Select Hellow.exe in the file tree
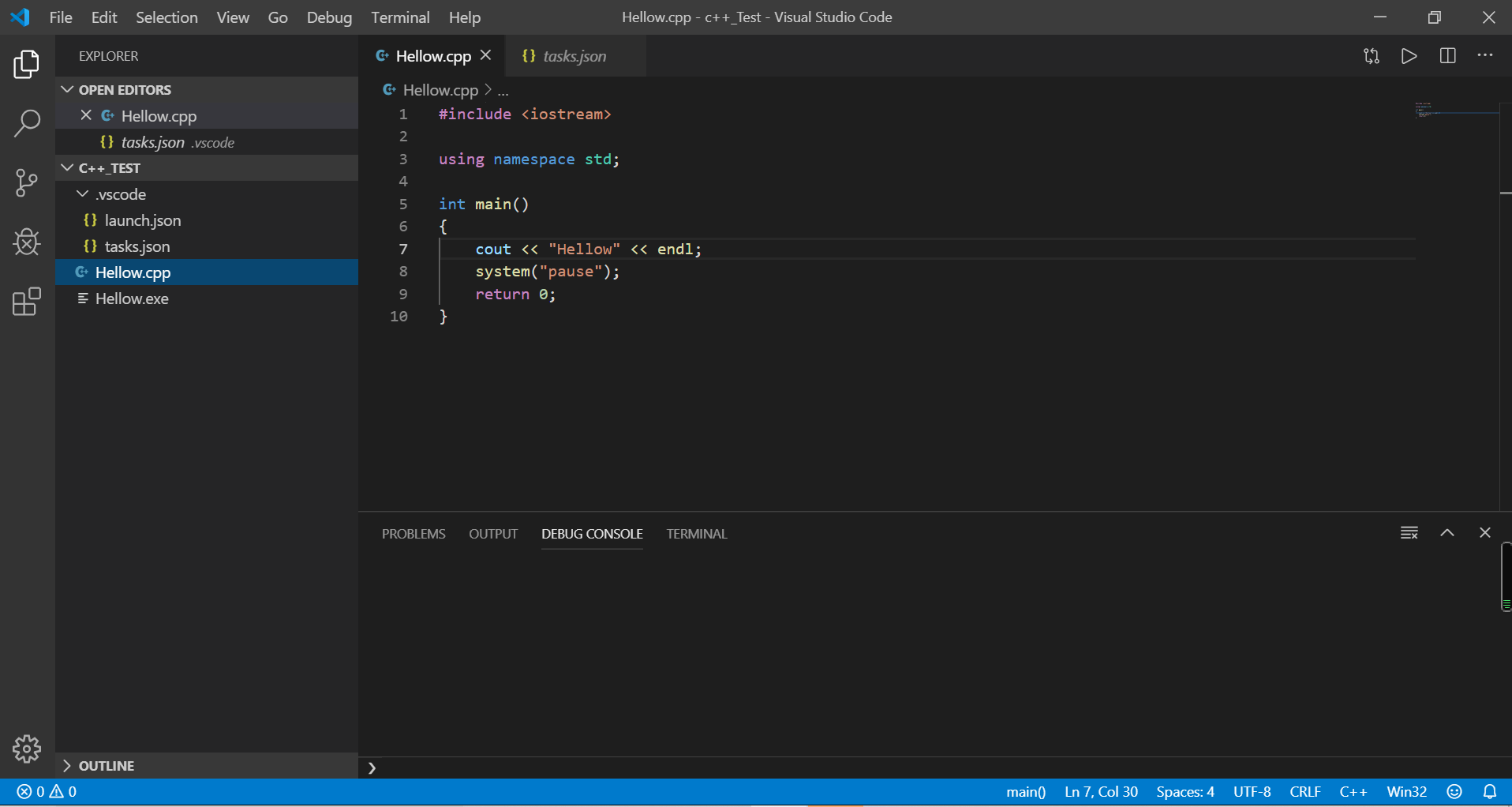The width and height of the screenshot is (1512, 807). click(207, 298)
